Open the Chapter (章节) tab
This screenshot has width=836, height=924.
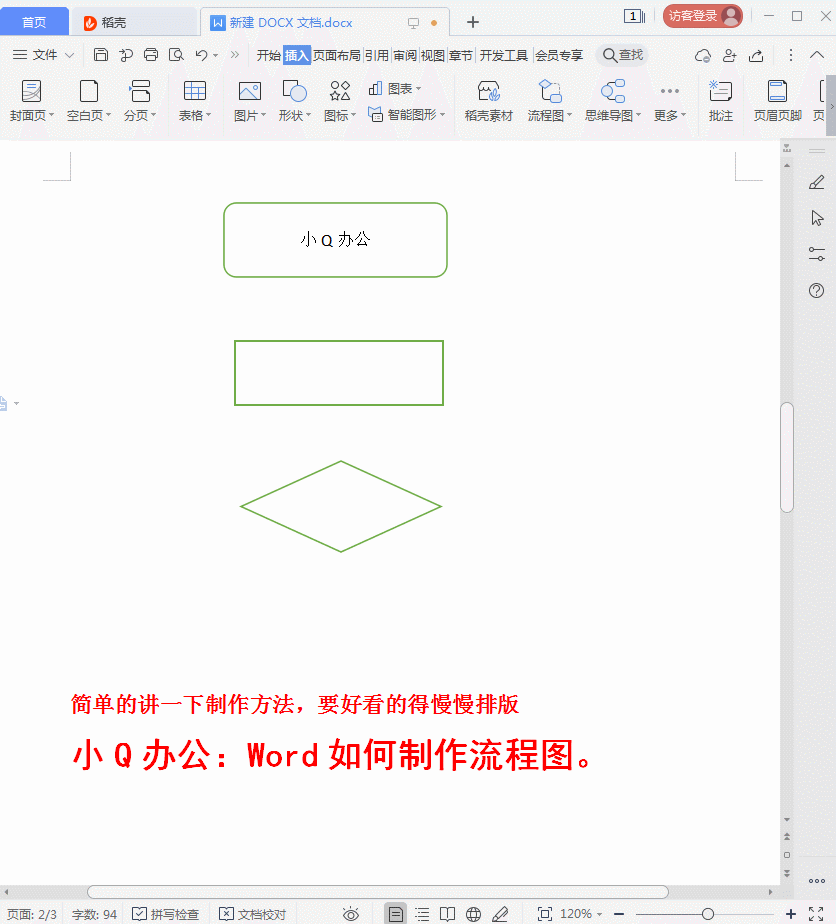(x=461, y=55)
